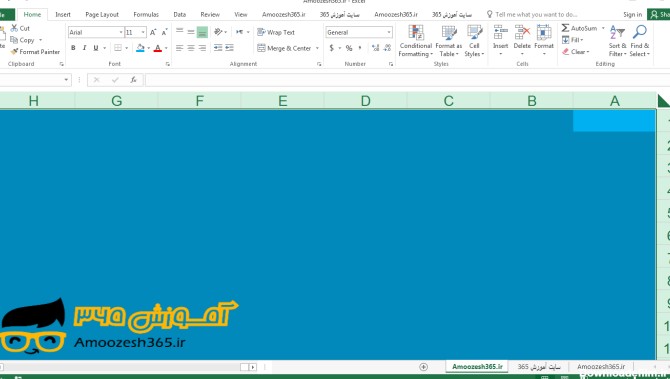Click the Delete cells icon
The width and height of the screenshot is (670, 379).
(x=522, y=32)
